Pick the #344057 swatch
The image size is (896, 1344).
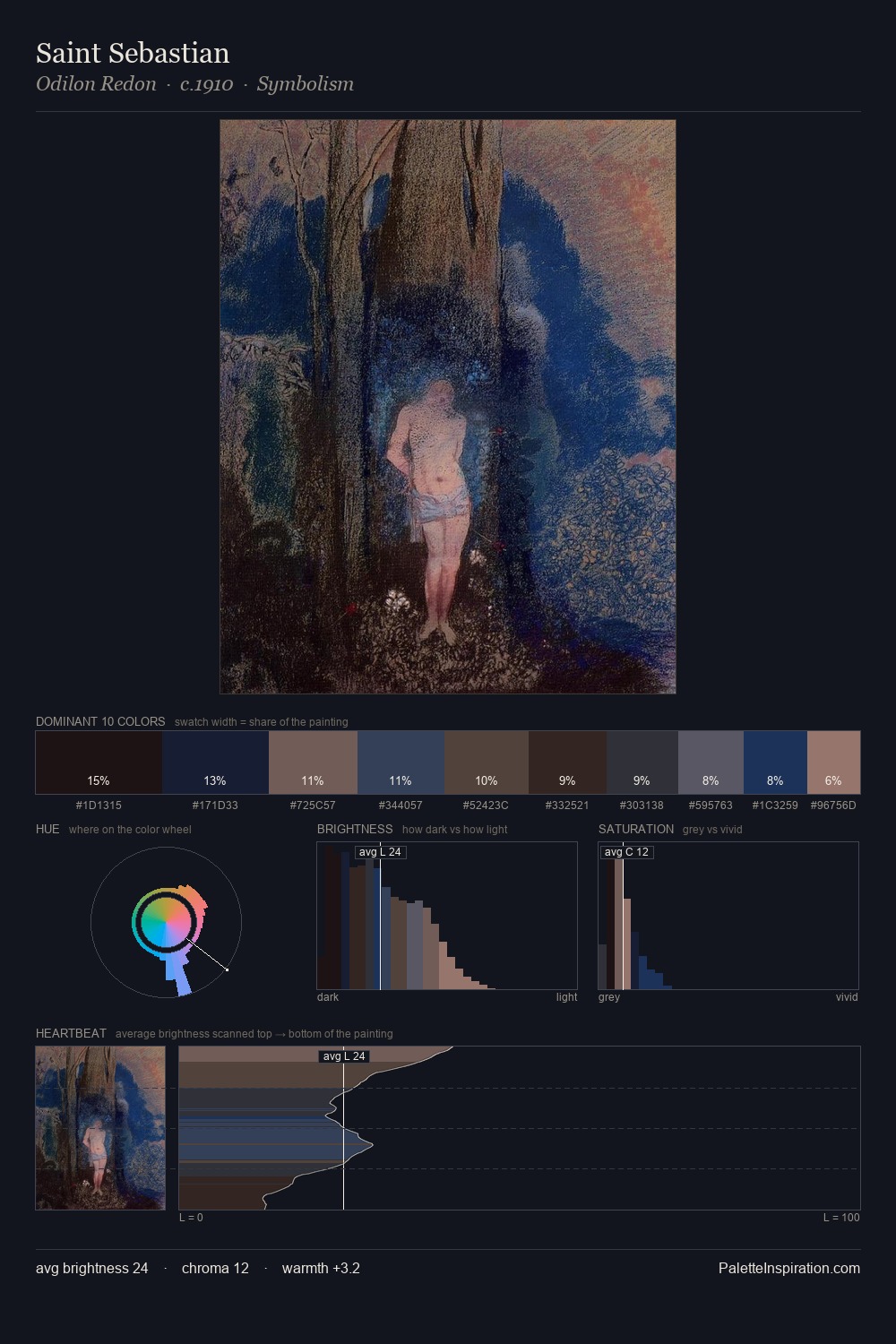coord(401,762)
